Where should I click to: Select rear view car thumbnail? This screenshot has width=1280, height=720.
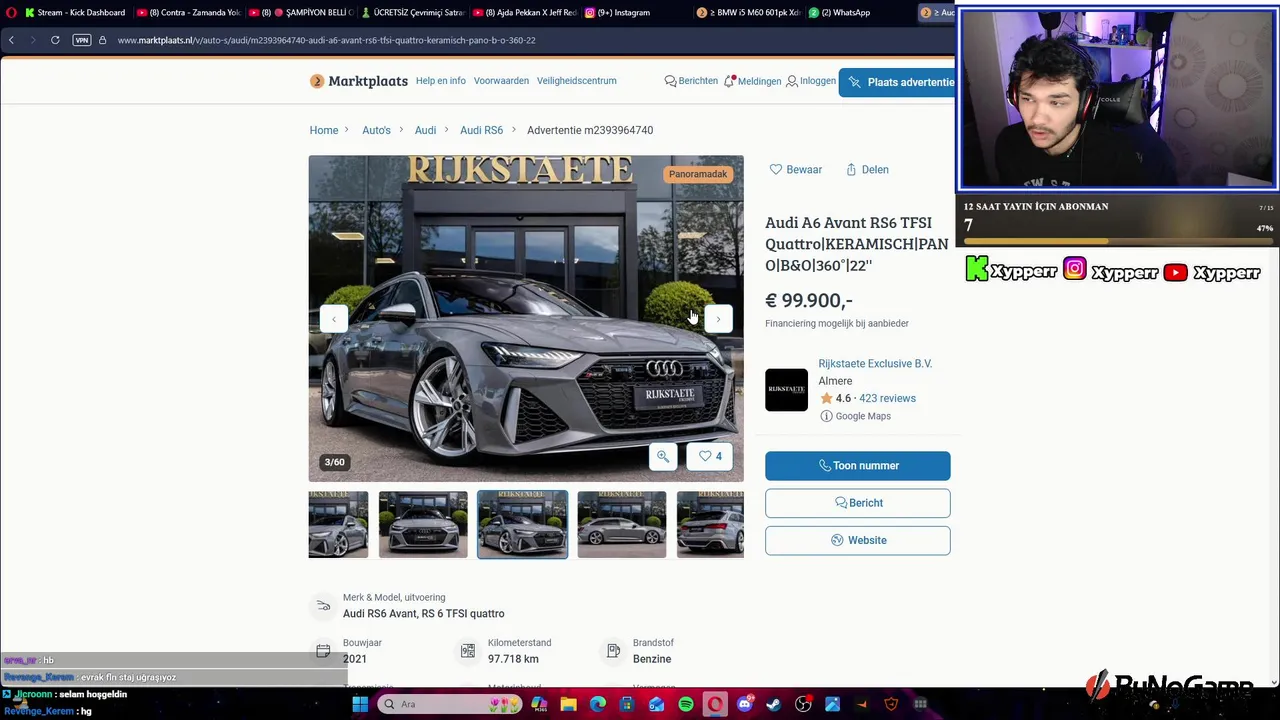[x=710, y=524]
